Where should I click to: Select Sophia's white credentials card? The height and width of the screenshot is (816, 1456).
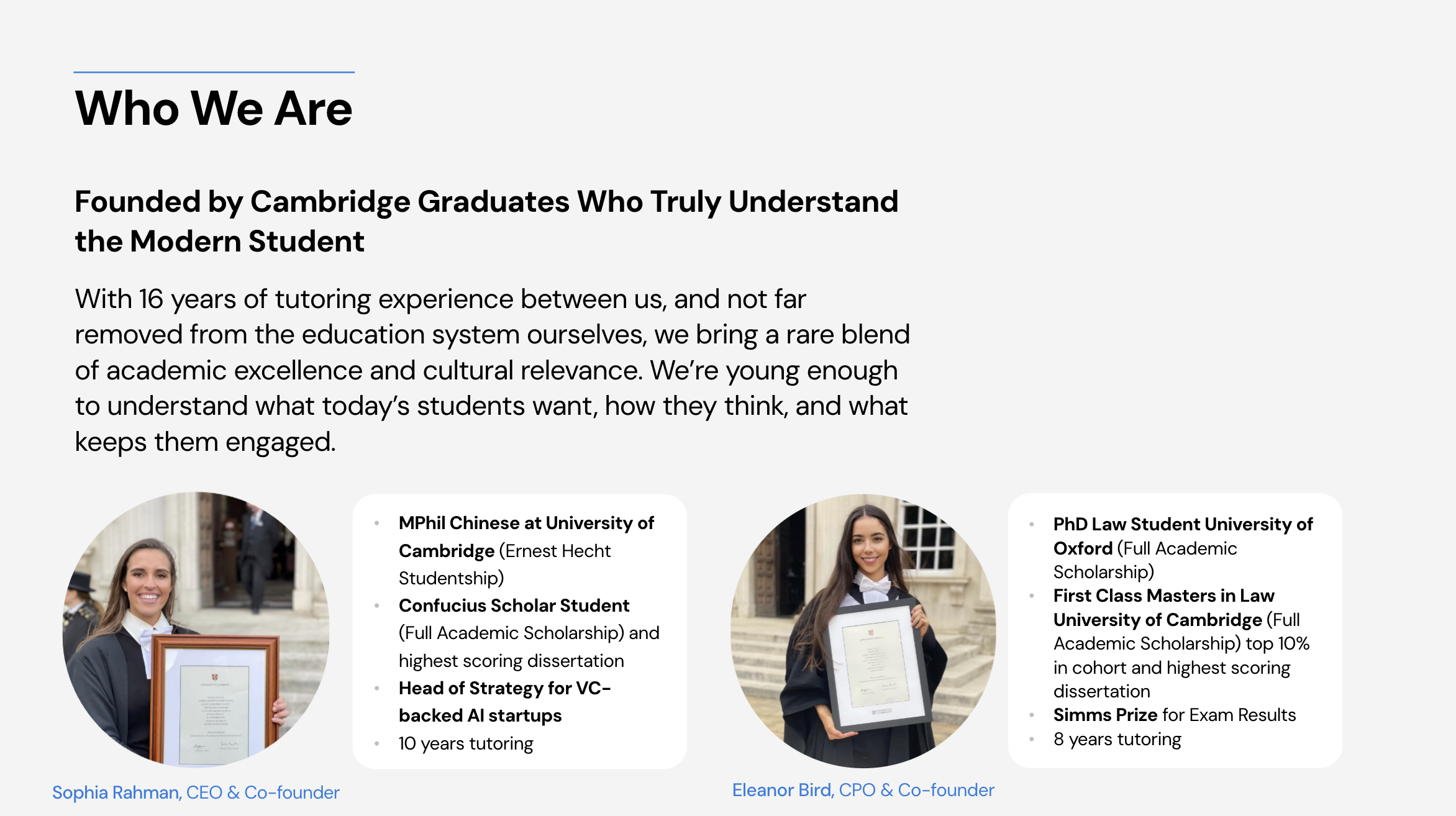pos(520,632)
